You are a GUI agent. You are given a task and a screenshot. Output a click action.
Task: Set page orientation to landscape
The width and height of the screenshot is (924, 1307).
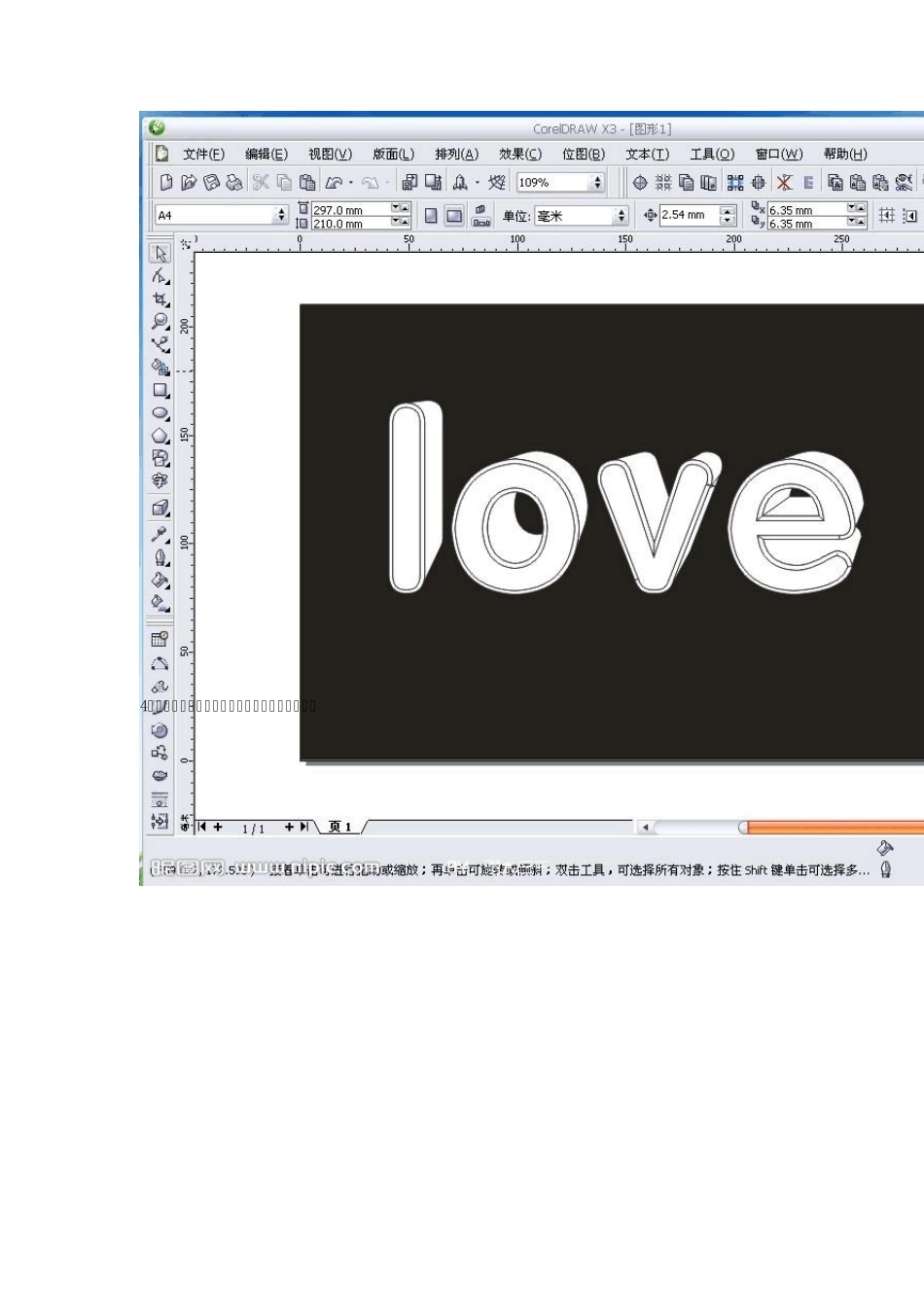click(x=454, y=216)
